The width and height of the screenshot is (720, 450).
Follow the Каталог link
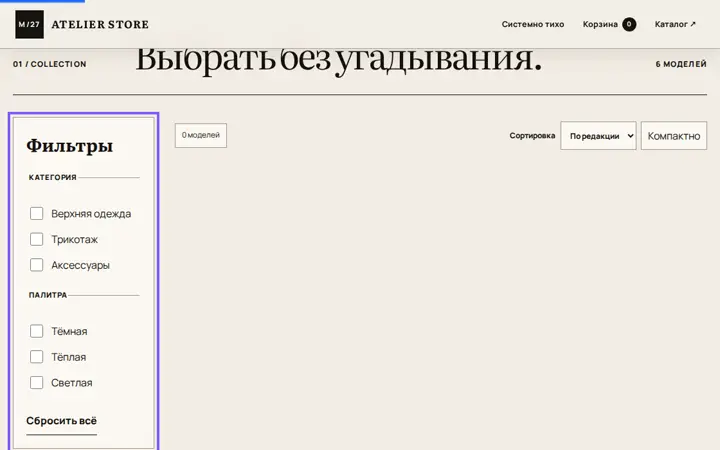click(675, 24)
